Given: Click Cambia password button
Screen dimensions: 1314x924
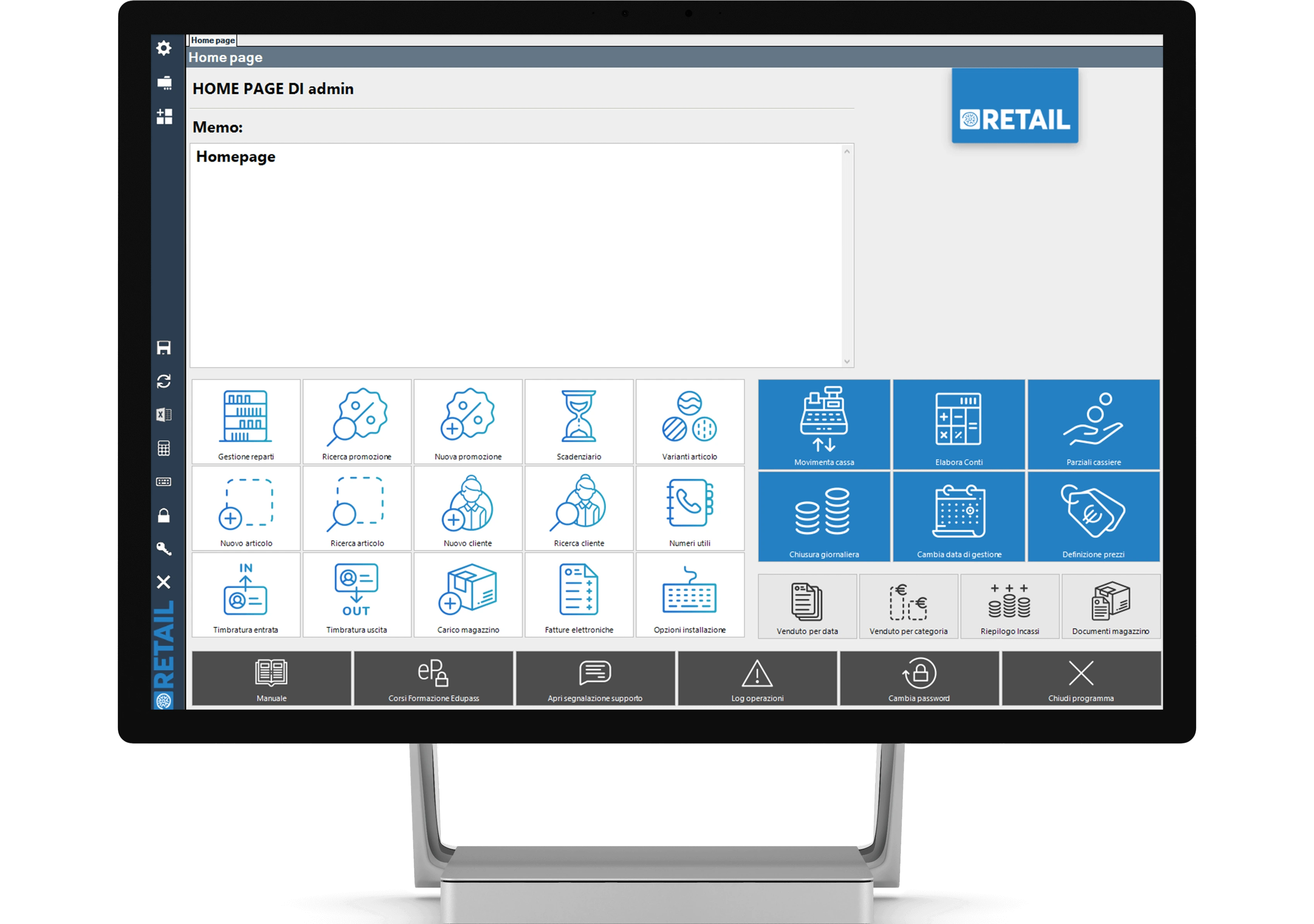Looking at the screenshot, I should pos(919,679).
